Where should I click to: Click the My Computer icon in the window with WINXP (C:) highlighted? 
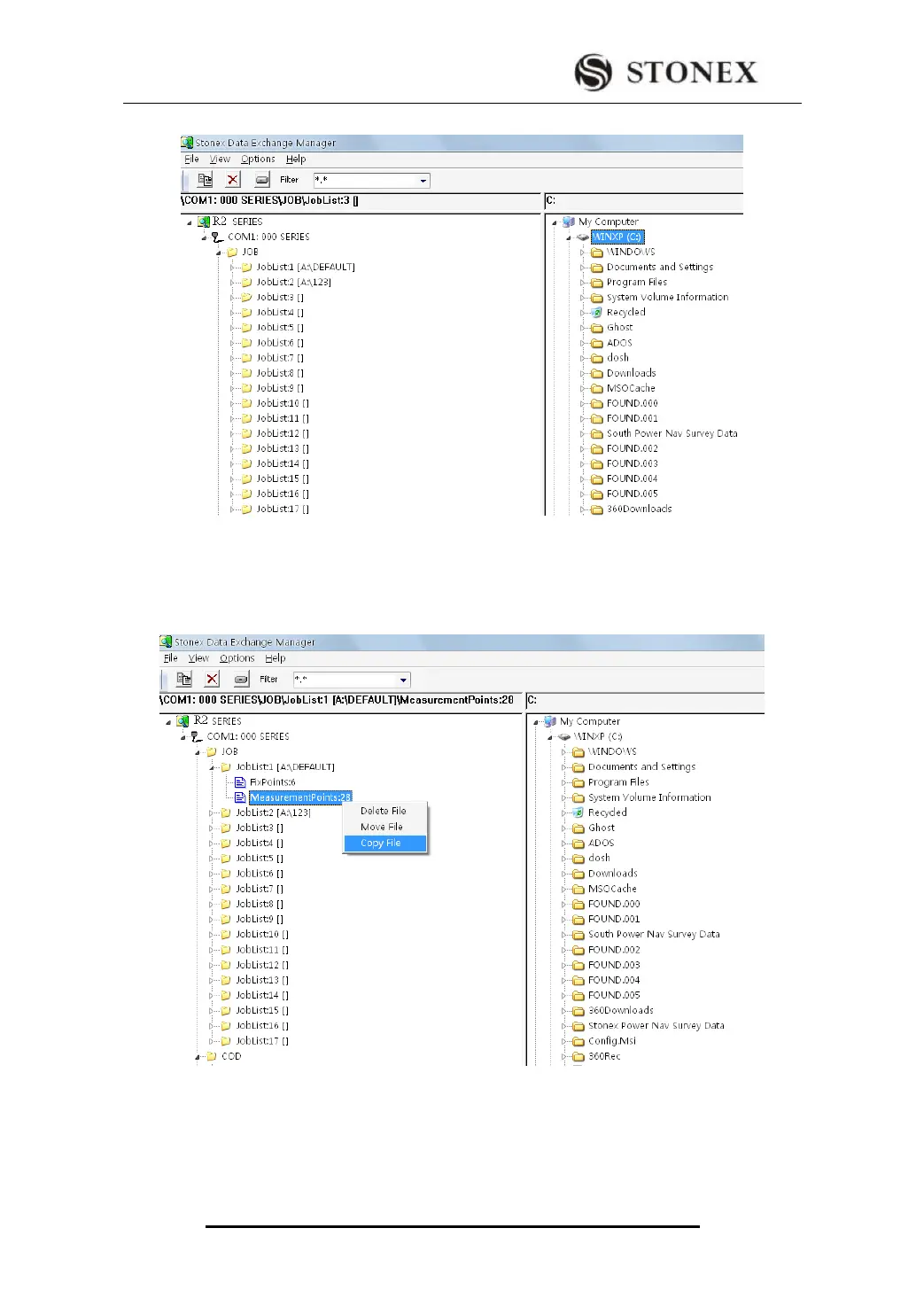(569, 222)
